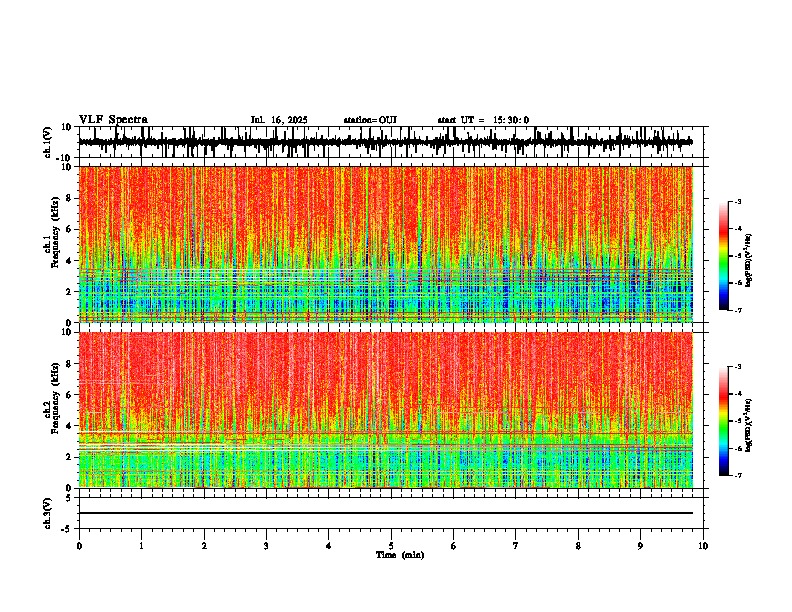Click inside the ch.1 frequency spectrogram
This screenshot has width=792, height=612.
[385, 244]
